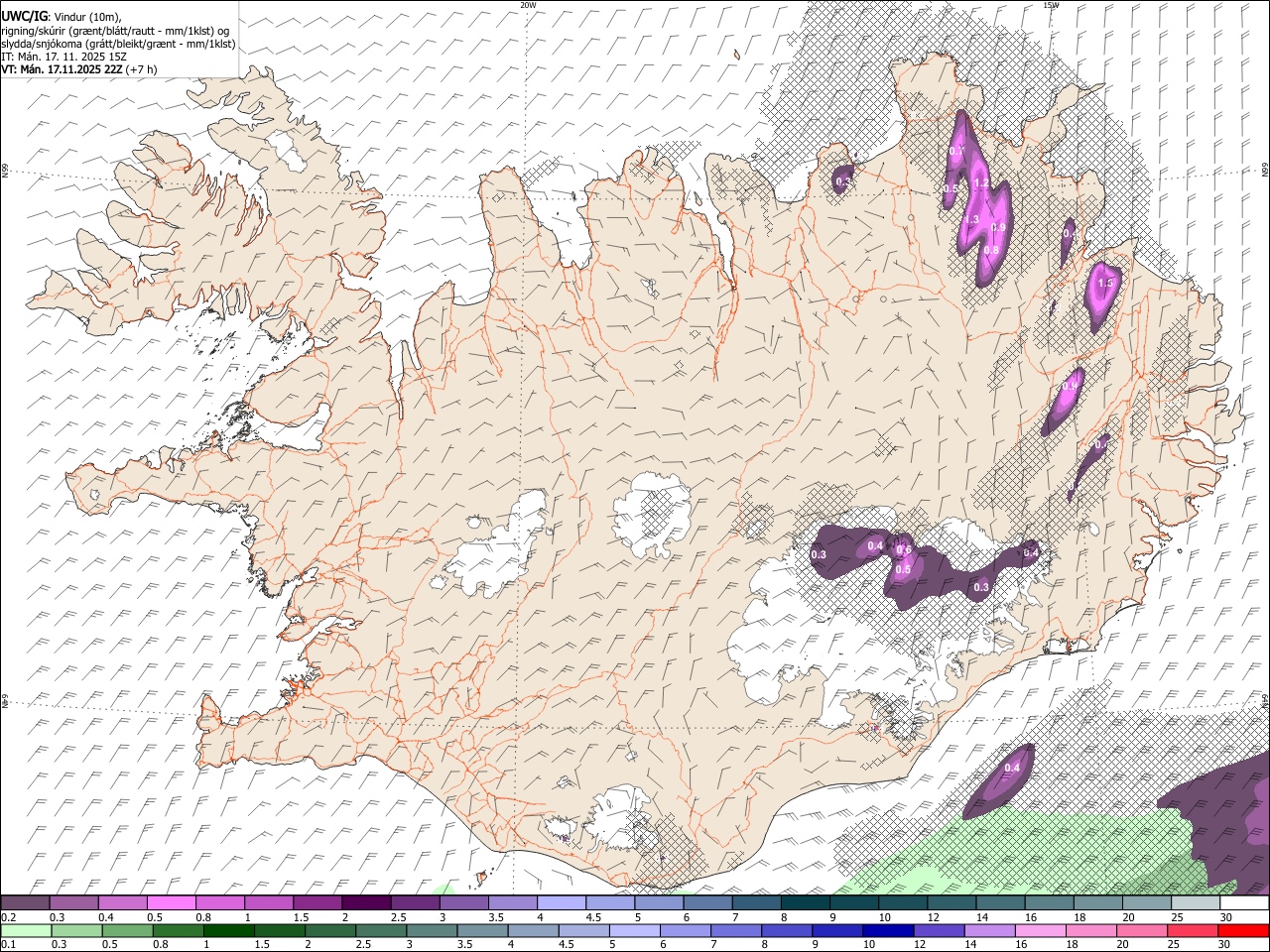
Task: Click the '0.1' label in the bottom legend row
Action: point(8,944)
